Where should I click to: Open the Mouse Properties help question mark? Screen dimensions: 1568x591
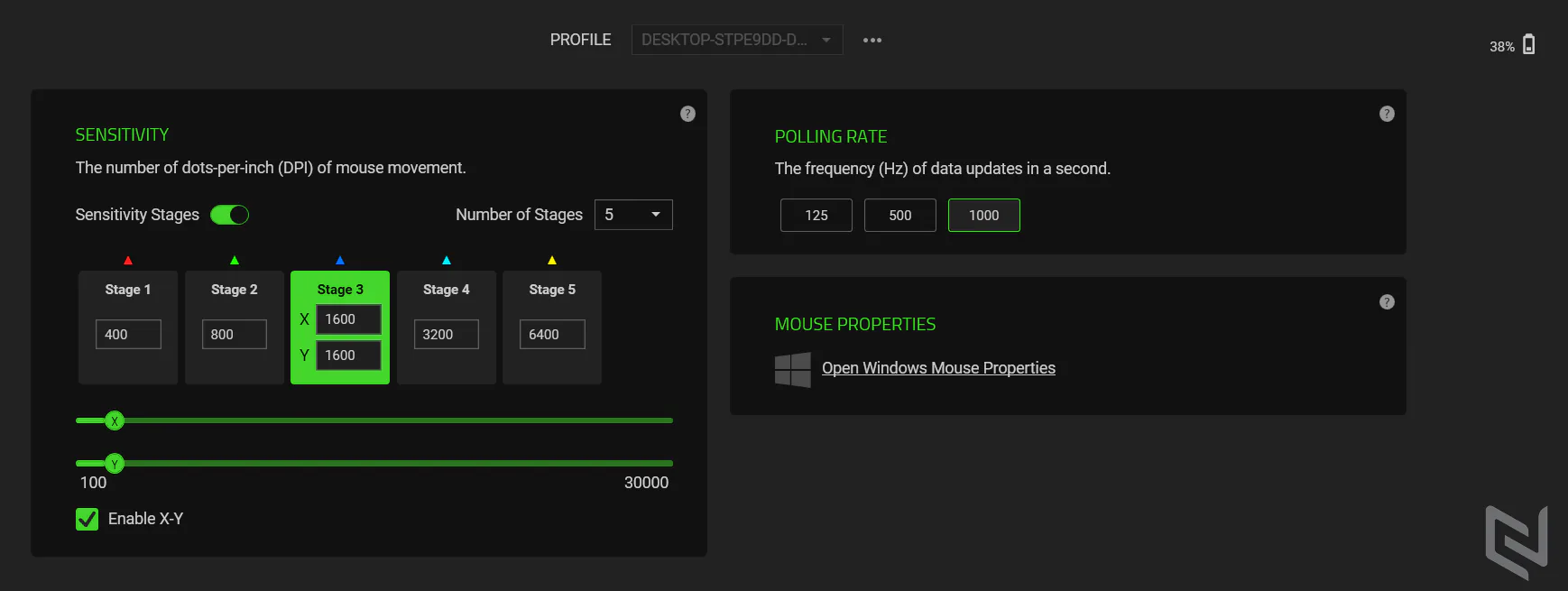point(1387,302)
